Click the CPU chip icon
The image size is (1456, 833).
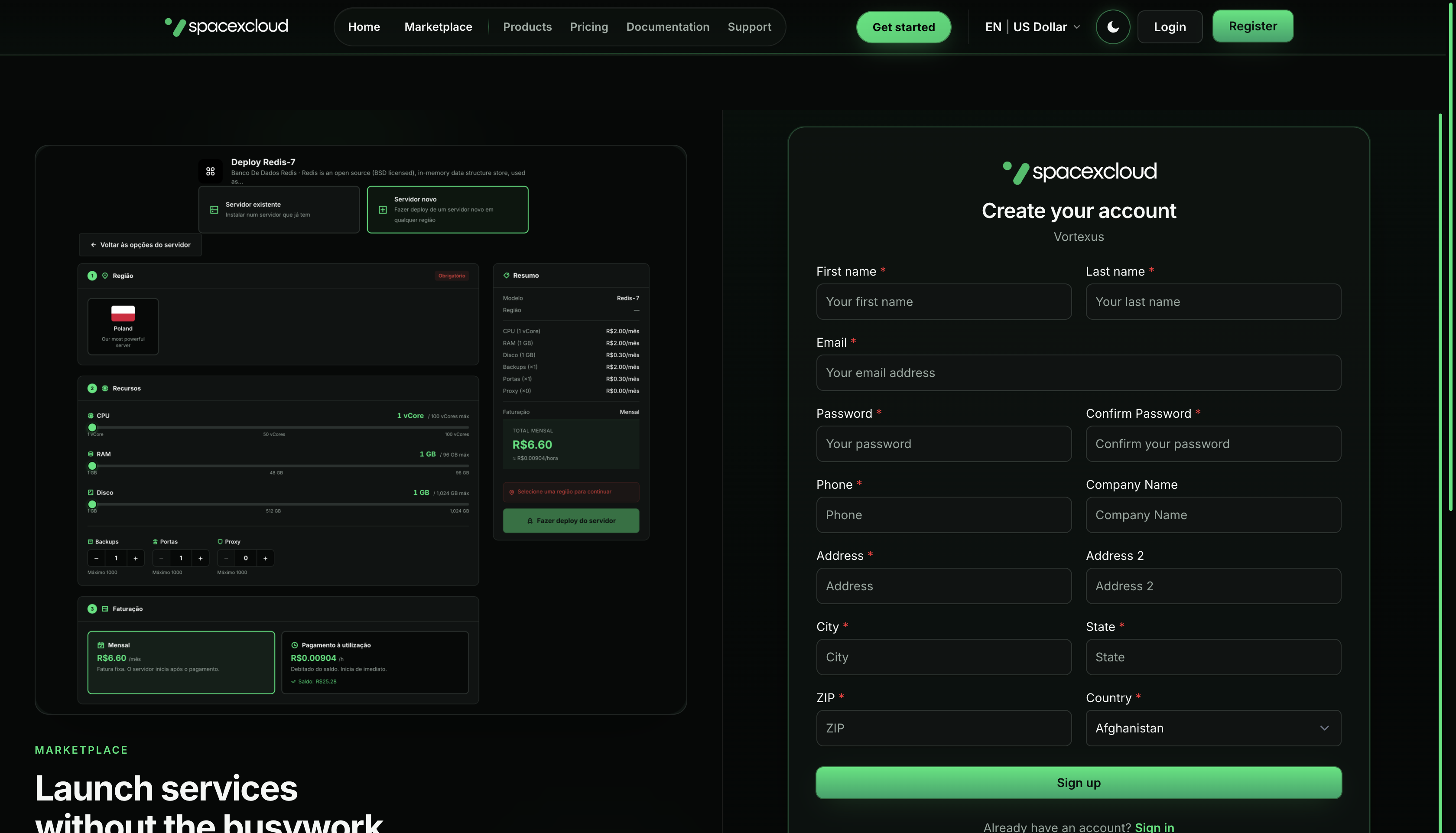click(91, 416)
